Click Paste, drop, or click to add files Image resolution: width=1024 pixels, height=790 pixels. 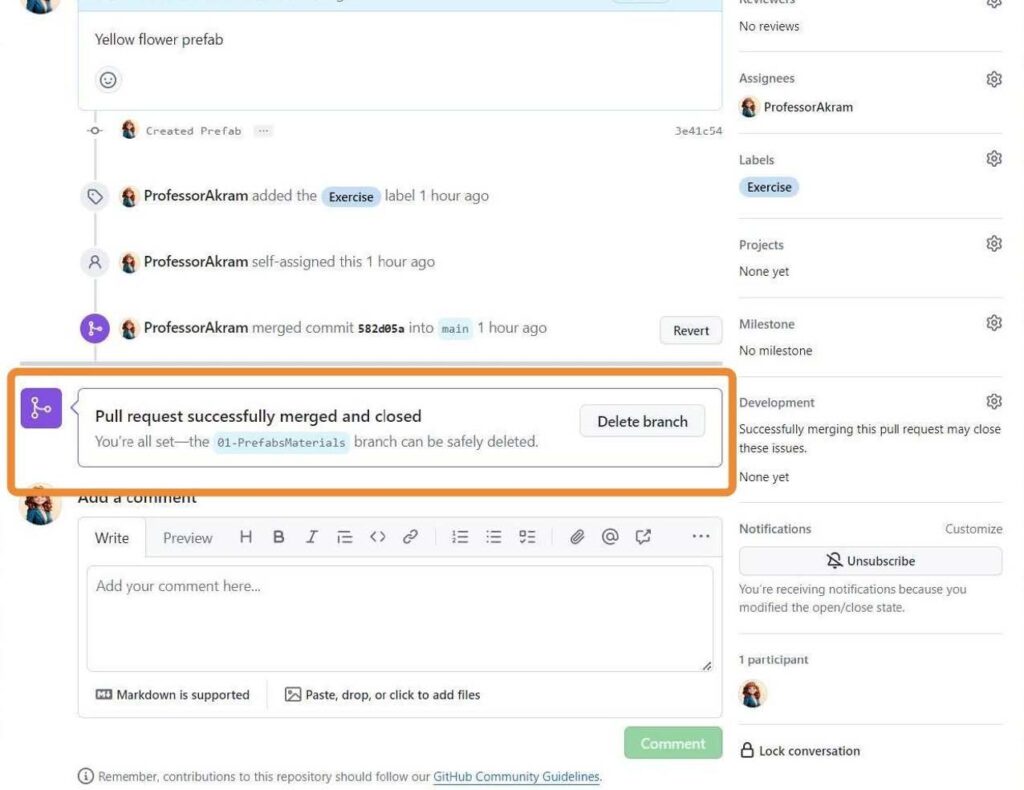click(383, 695)
